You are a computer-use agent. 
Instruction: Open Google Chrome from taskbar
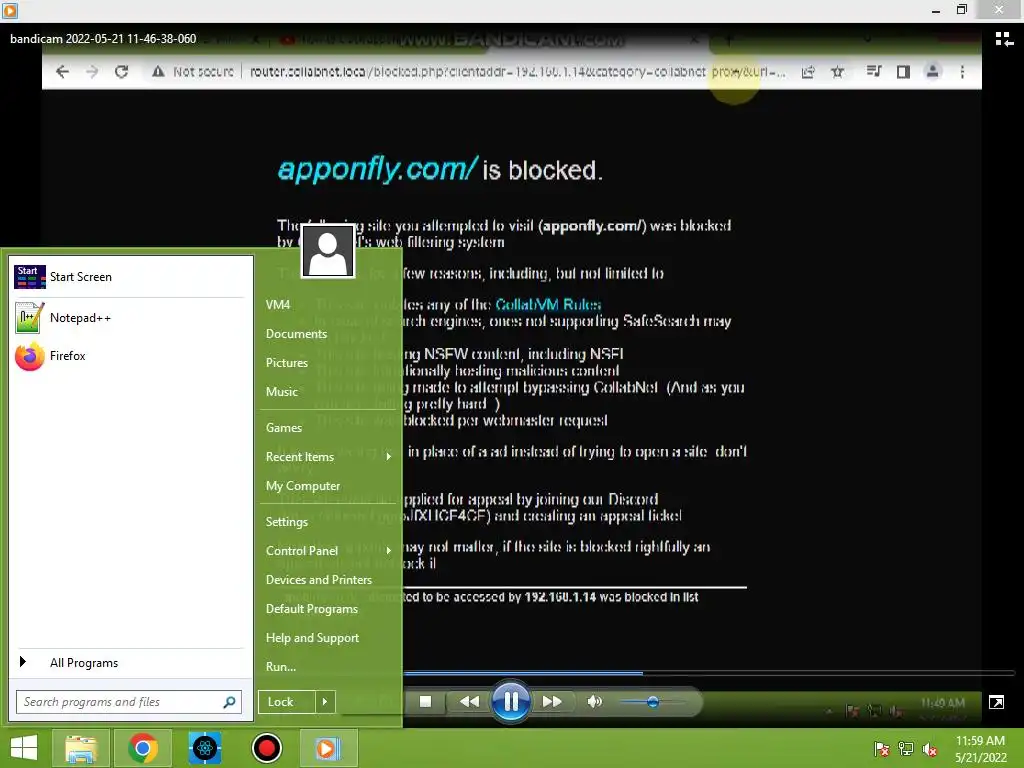143,748
